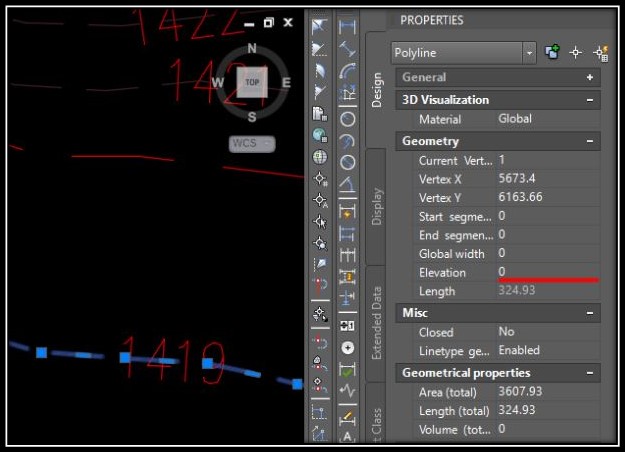Select the Jogged Linear tool
625x452 pixels.
click(347, 391)
